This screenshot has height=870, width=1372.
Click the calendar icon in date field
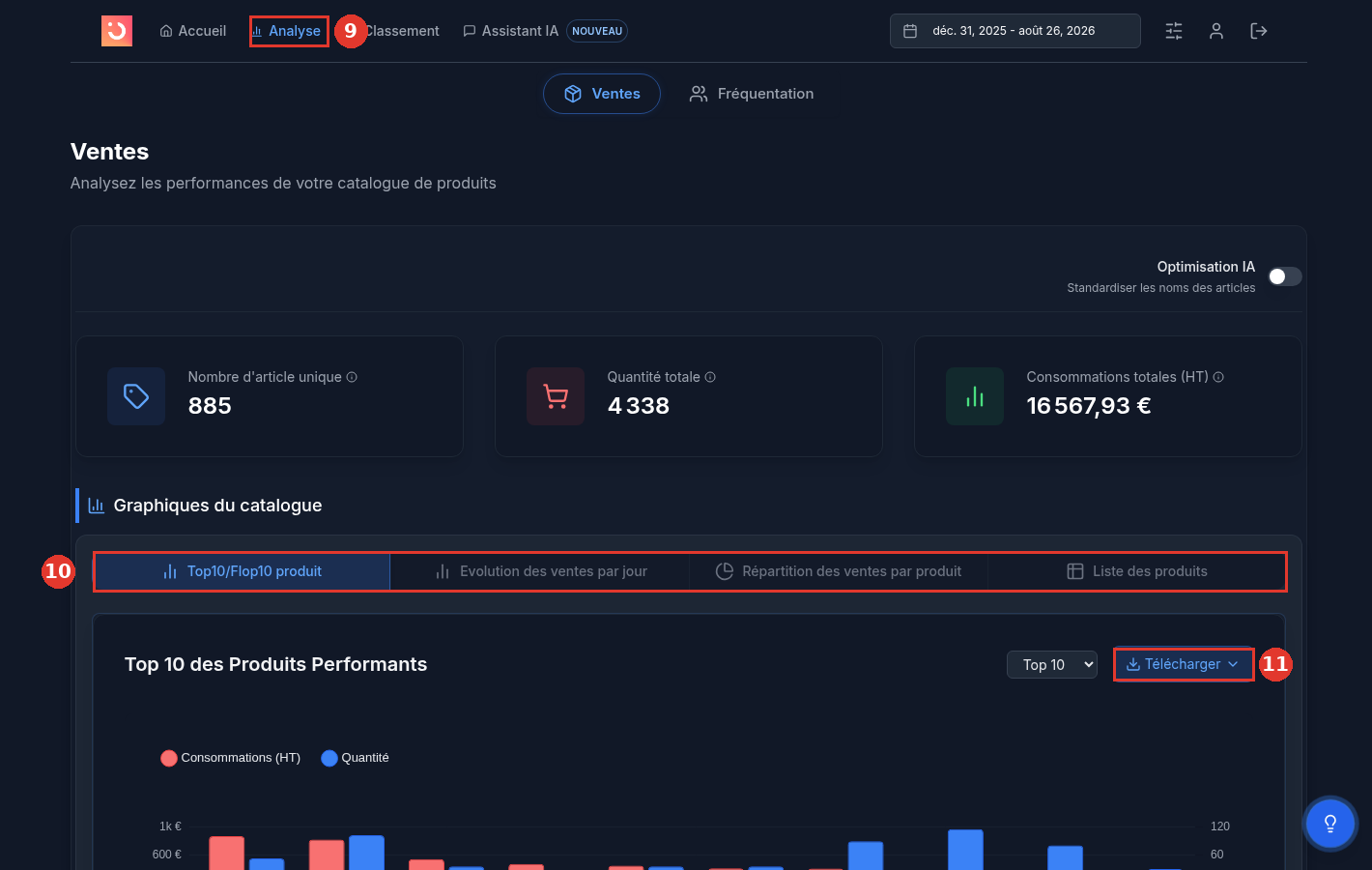(910, 31)
